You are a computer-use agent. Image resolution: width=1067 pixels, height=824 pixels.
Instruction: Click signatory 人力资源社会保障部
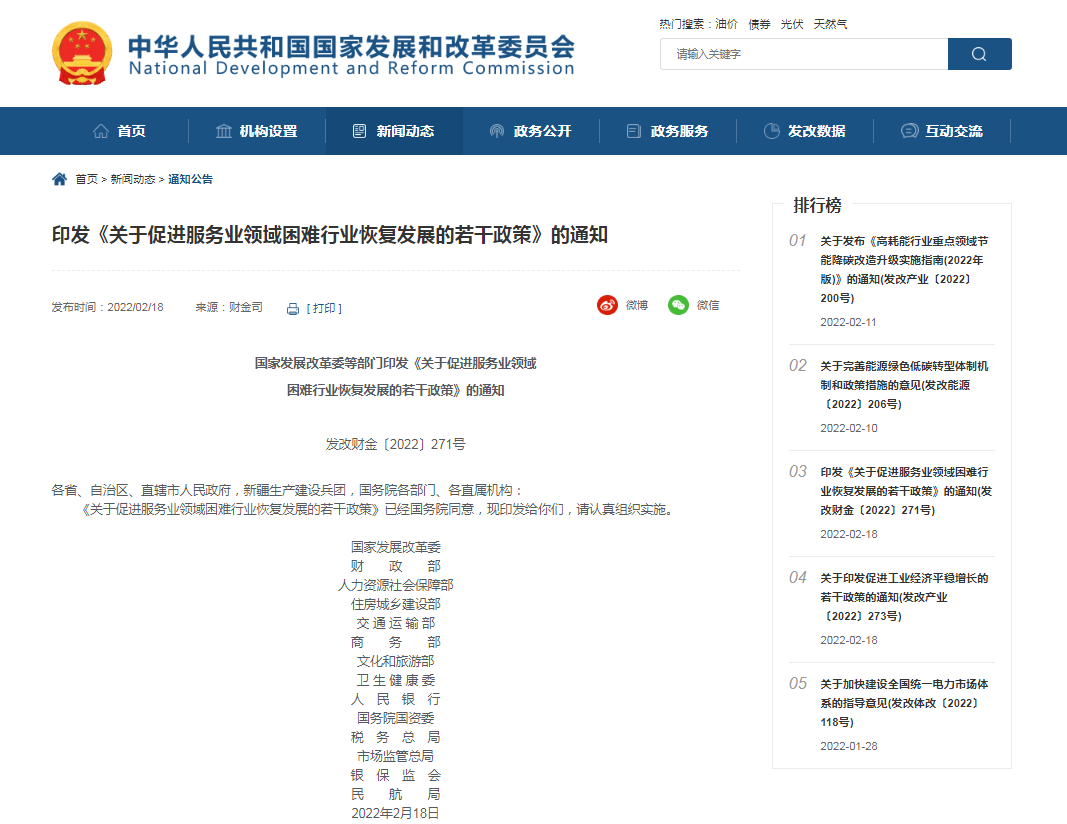click(x=395, y=585)
